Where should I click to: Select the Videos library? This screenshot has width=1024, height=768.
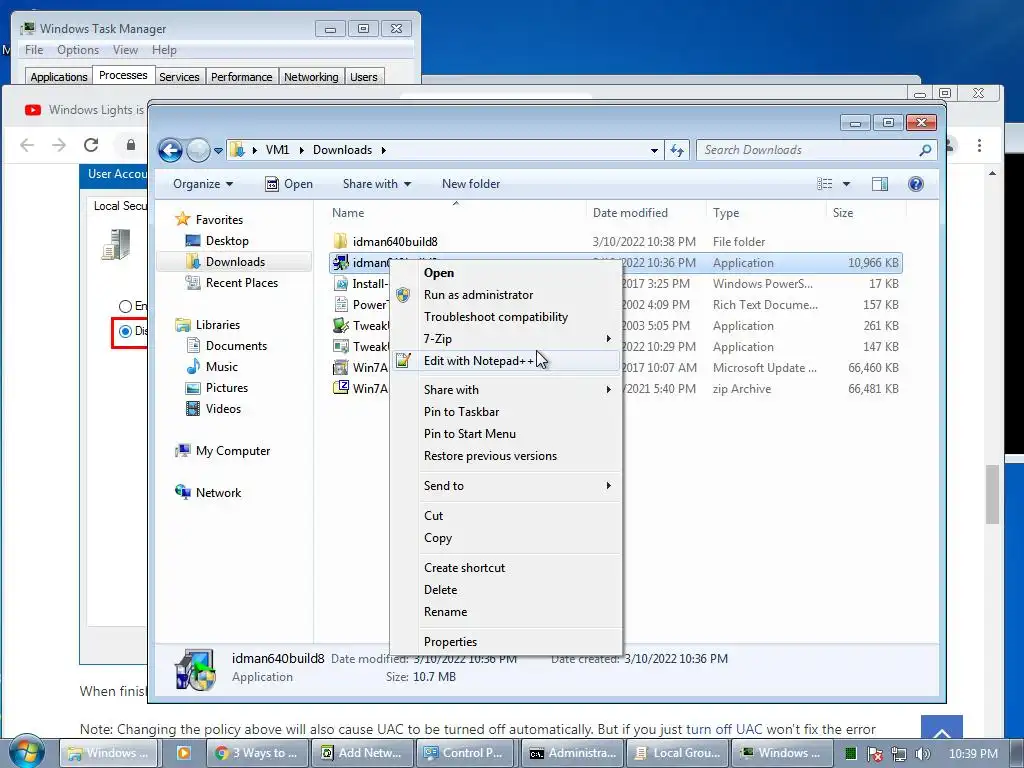[x=223, y=409]
